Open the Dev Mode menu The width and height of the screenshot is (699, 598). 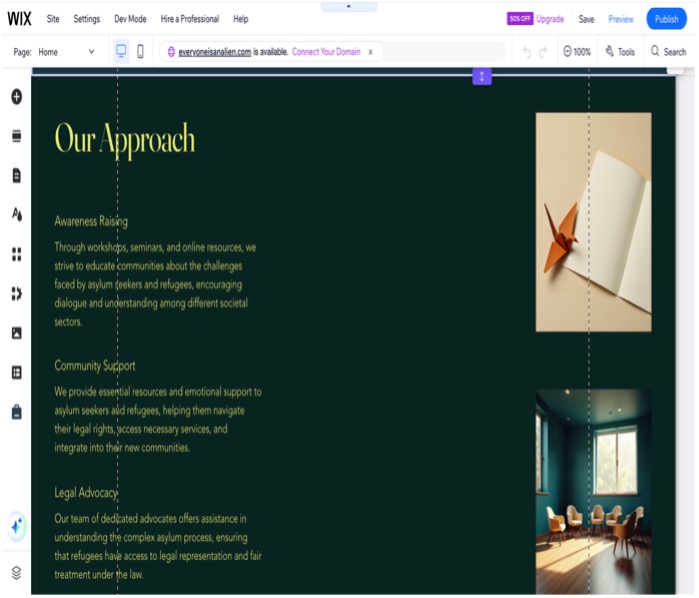[130, 19]
